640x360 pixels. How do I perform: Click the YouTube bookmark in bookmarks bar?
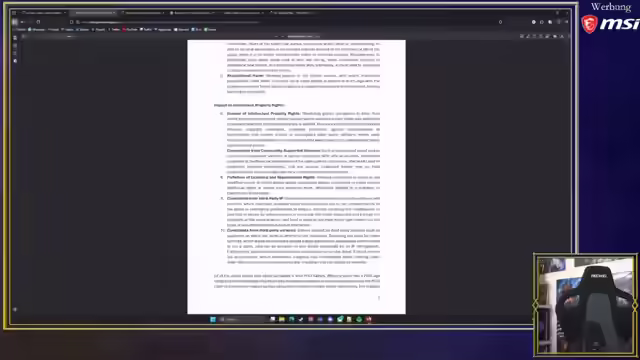click(130, 29)
